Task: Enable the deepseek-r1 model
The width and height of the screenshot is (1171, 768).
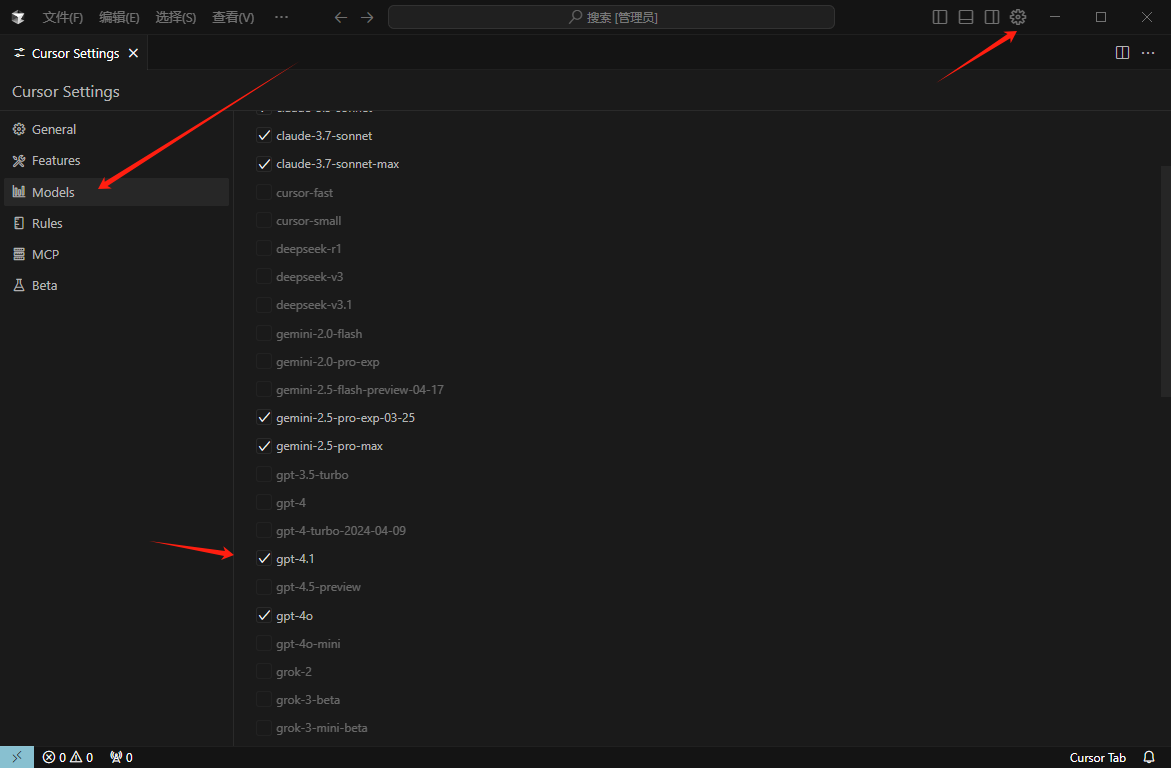Action: (x=264, y=248)
